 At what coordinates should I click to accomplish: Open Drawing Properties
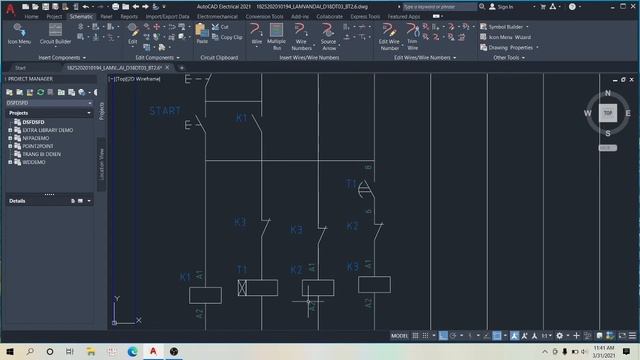[509, 48]
